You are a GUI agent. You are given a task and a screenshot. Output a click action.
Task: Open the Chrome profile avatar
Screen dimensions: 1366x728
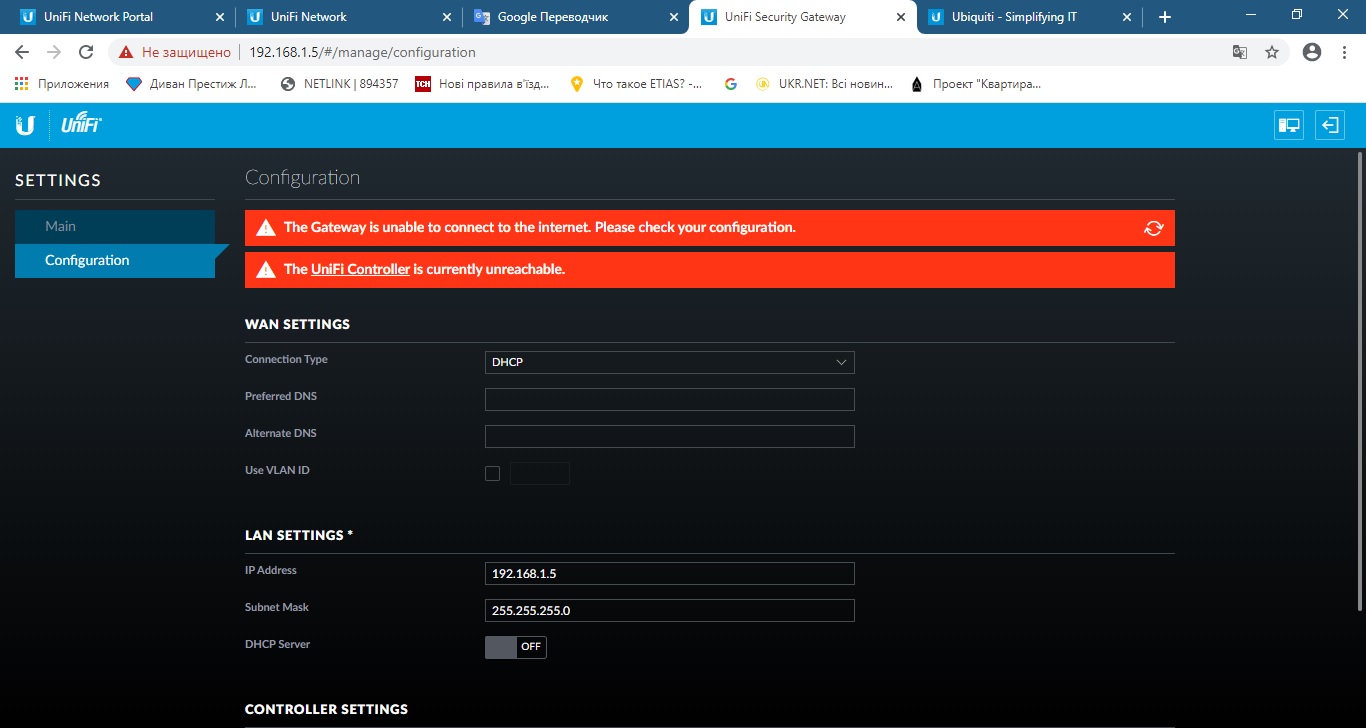pos(1312,52)
